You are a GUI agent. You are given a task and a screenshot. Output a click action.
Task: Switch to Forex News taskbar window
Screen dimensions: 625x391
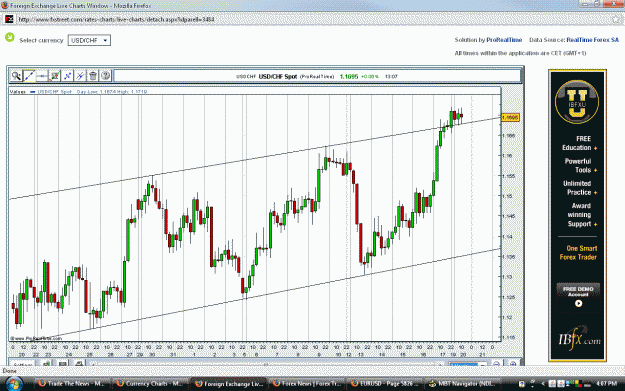(306, 384)
